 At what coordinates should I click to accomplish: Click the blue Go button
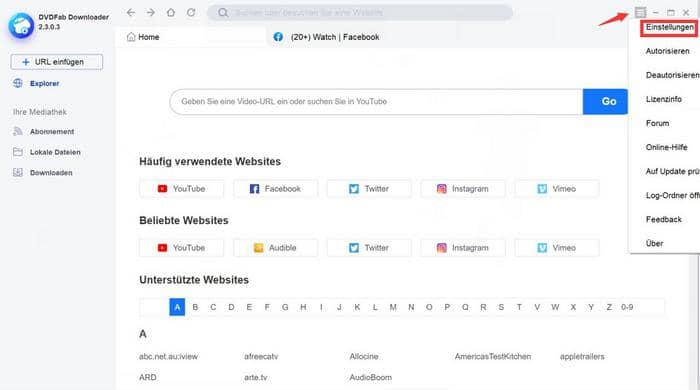pyautogui.click(x=605, y=101)
